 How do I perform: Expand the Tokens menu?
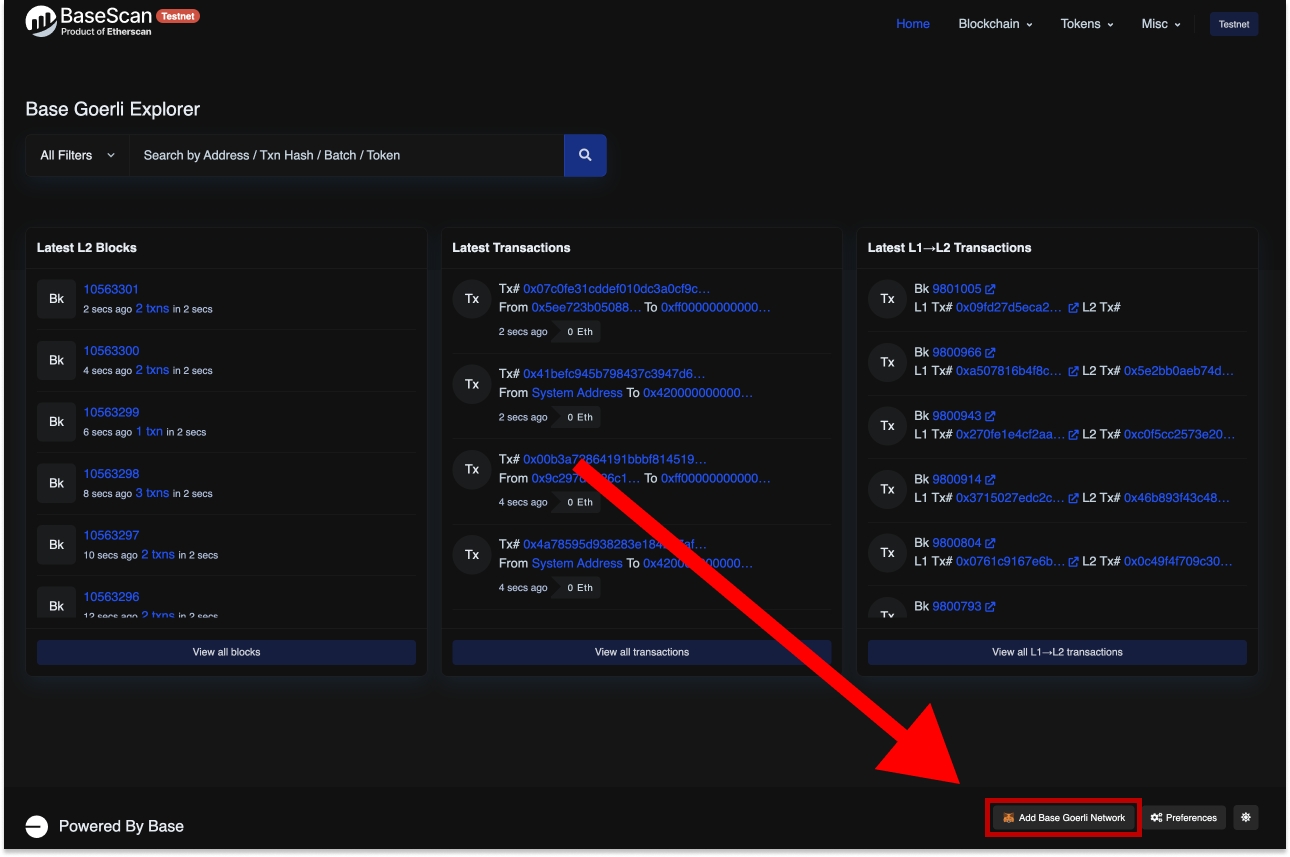point(1087,24)
